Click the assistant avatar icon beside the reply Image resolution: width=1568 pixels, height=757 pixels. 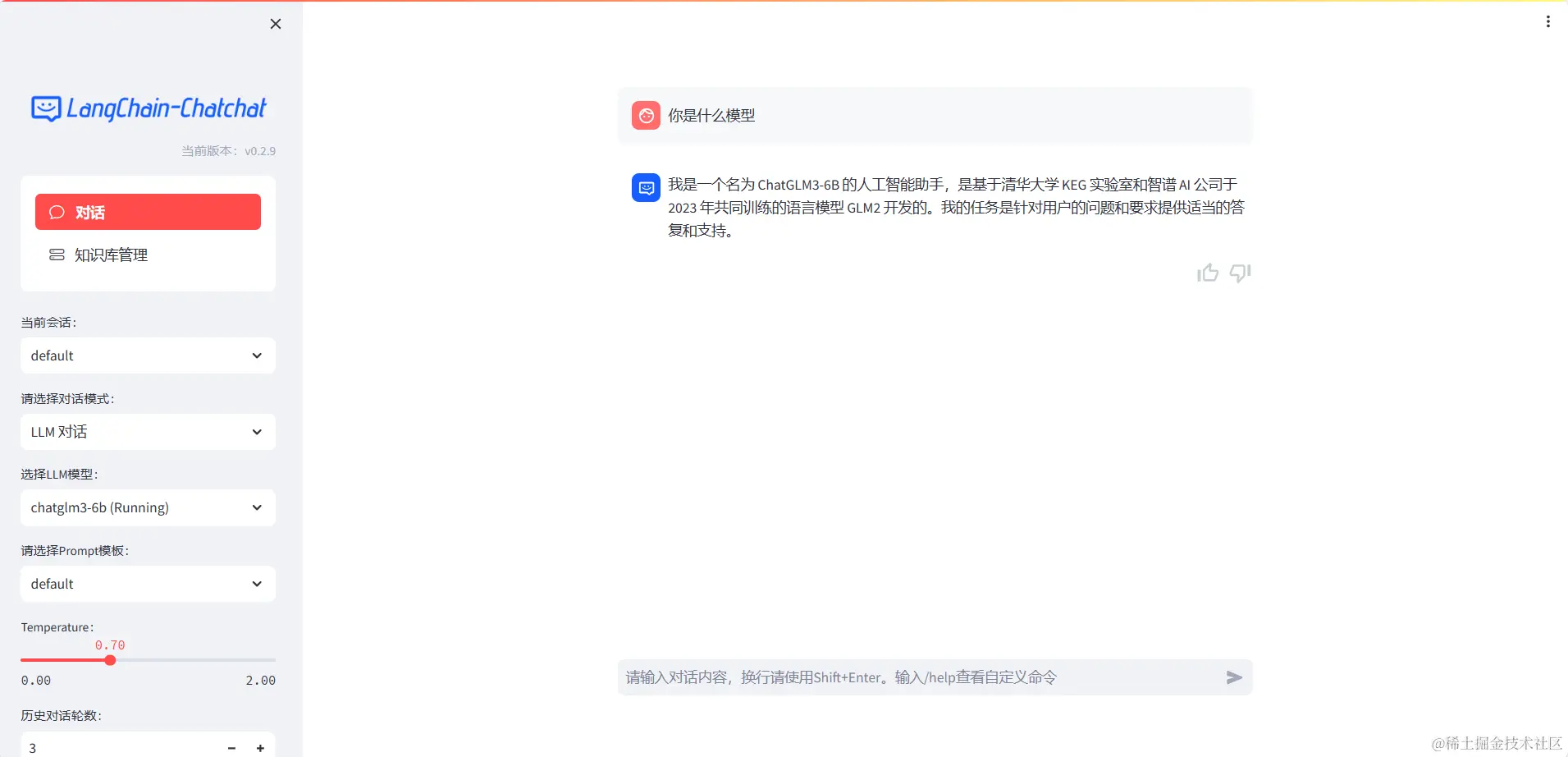pos(646,187)
